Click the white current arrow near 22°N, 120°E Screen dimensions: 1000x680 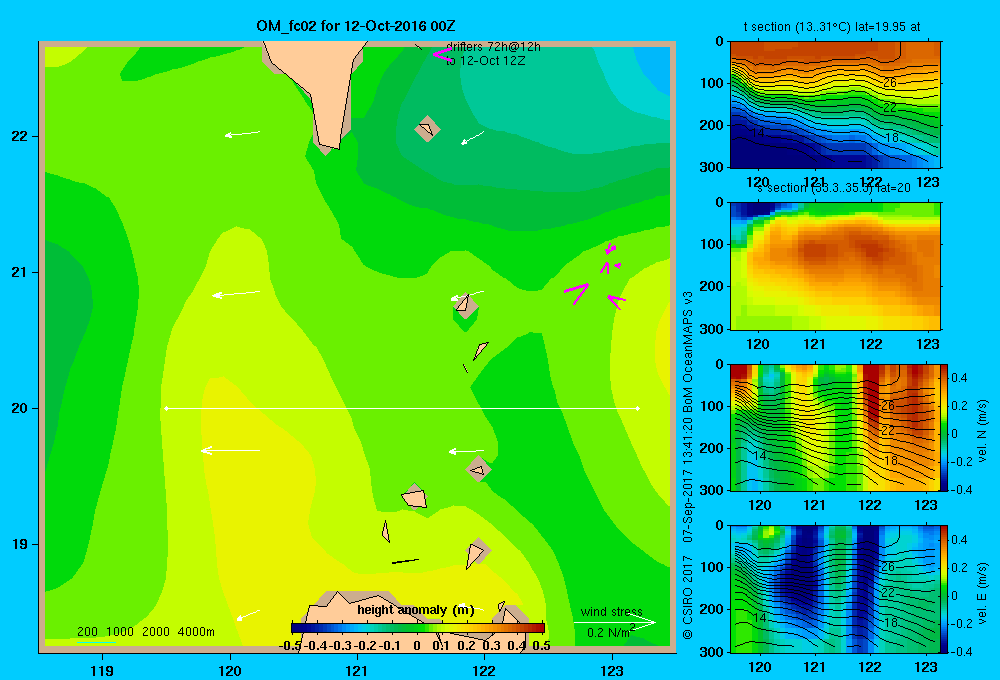[242, 134]
